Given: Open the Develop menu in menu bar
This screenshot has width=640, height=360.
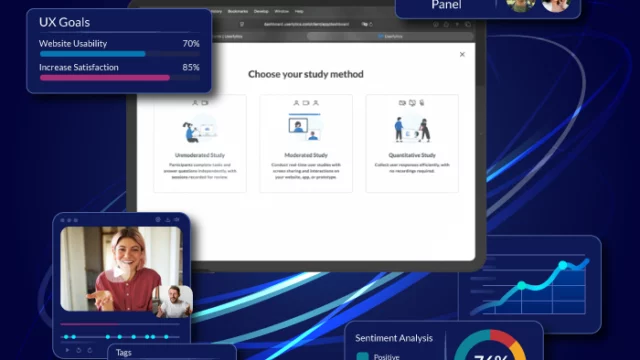Looking at the screenshot, I should (261, 11).
